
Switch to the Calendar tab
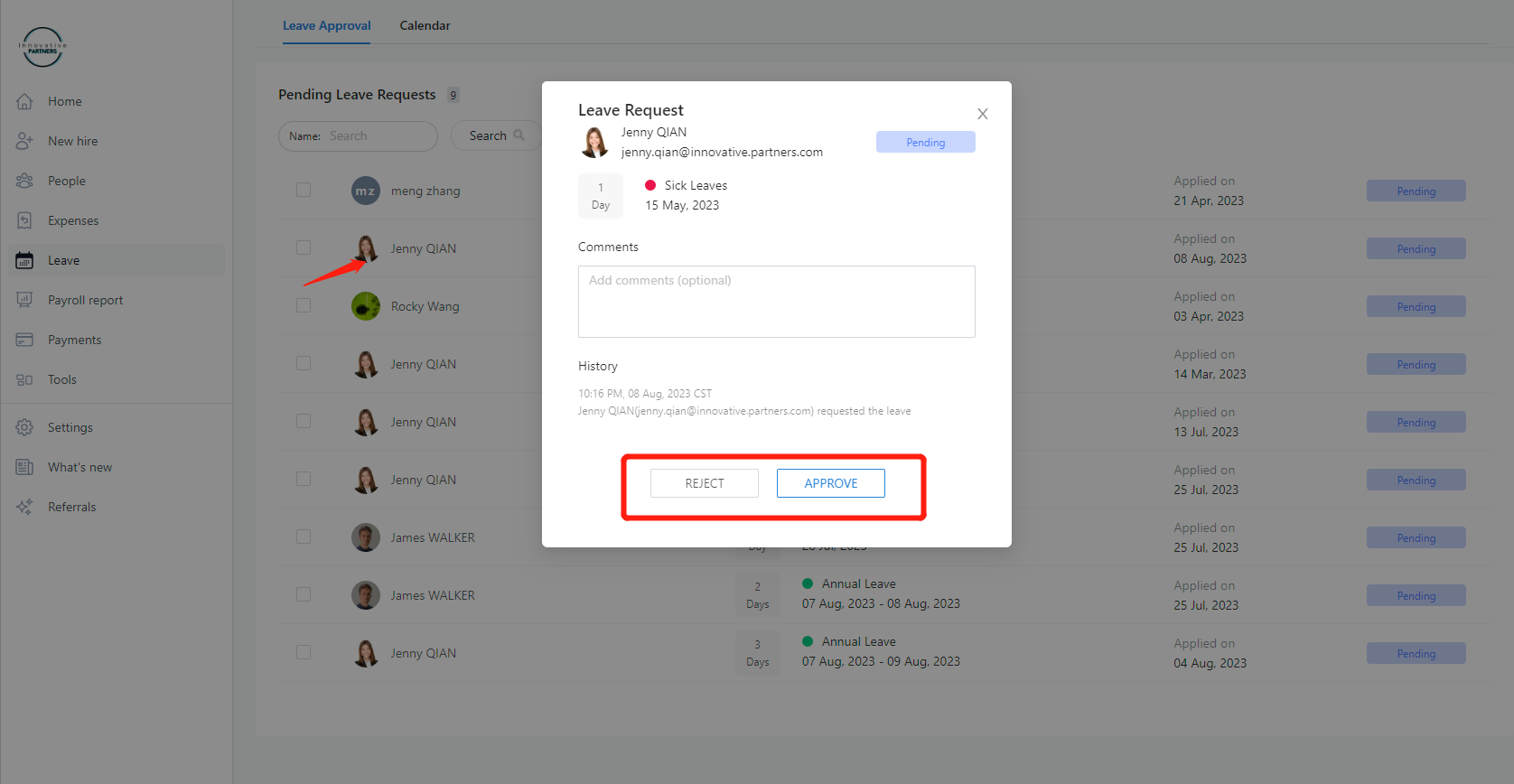coord(425,25)
